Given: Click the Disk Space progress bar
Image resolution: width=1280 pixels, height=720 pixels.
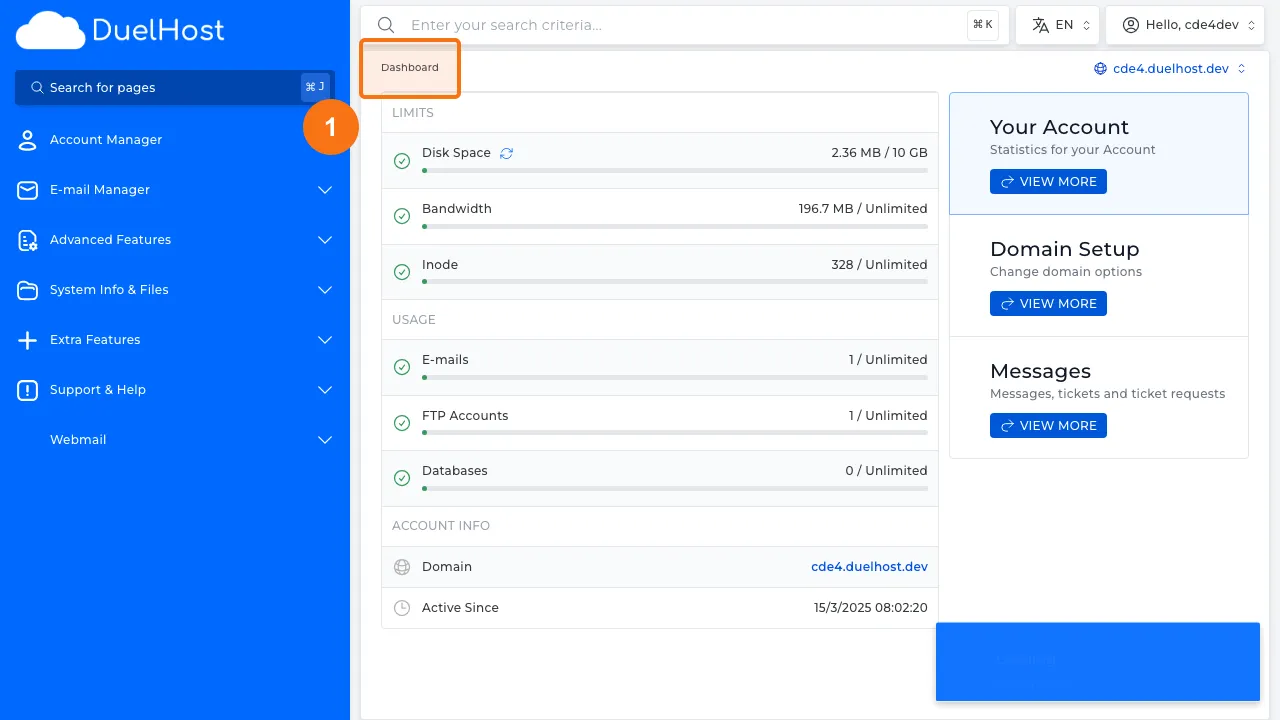Looking at the screenshot, I should pyautogui.click(x=675, y=171).
